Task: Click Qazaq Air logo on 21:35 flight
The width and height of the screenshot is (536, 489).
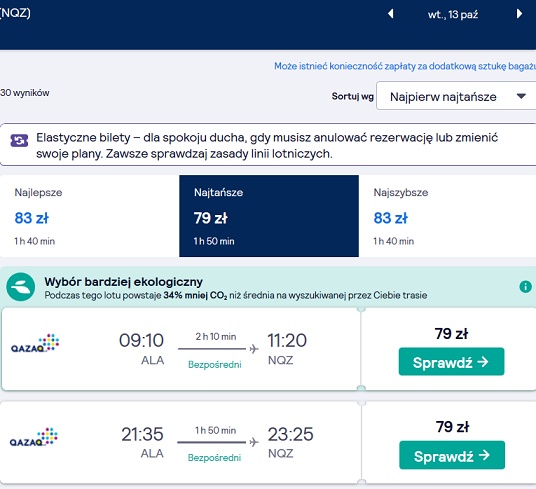Action: click(x=34, y=437)
